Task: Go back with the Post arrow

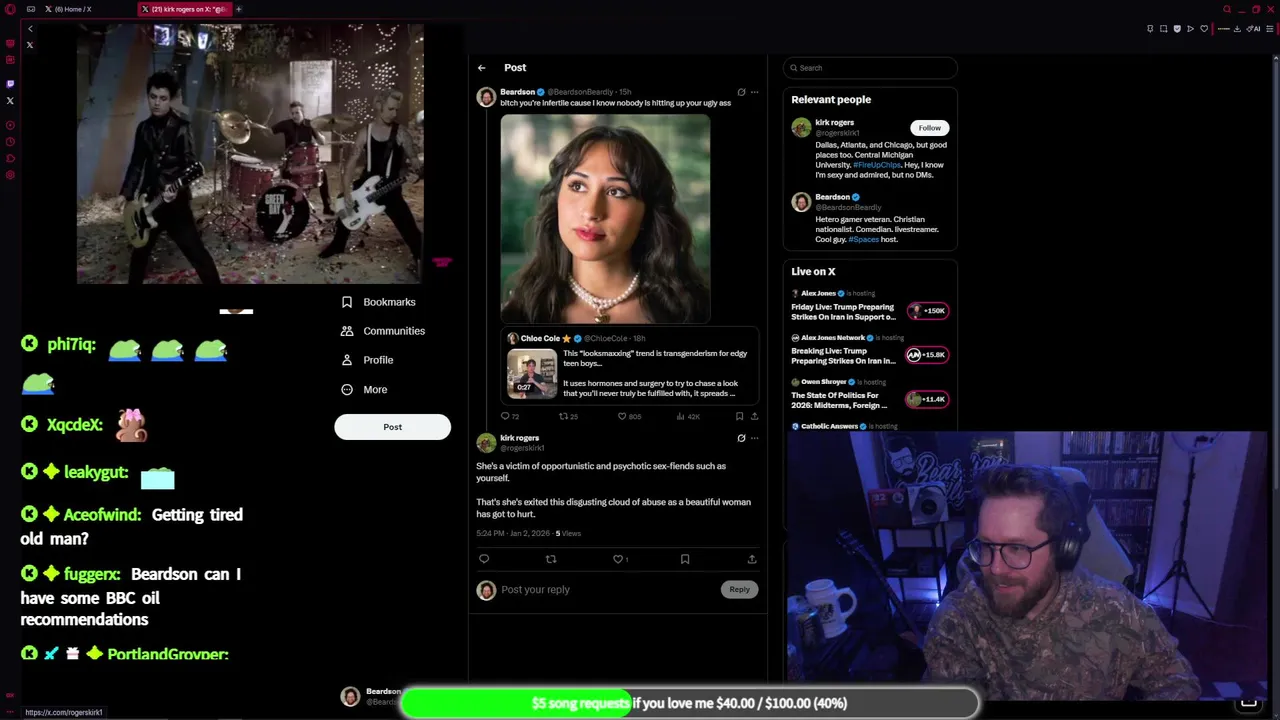Action: pyautogui.click(x=481, y=68)
